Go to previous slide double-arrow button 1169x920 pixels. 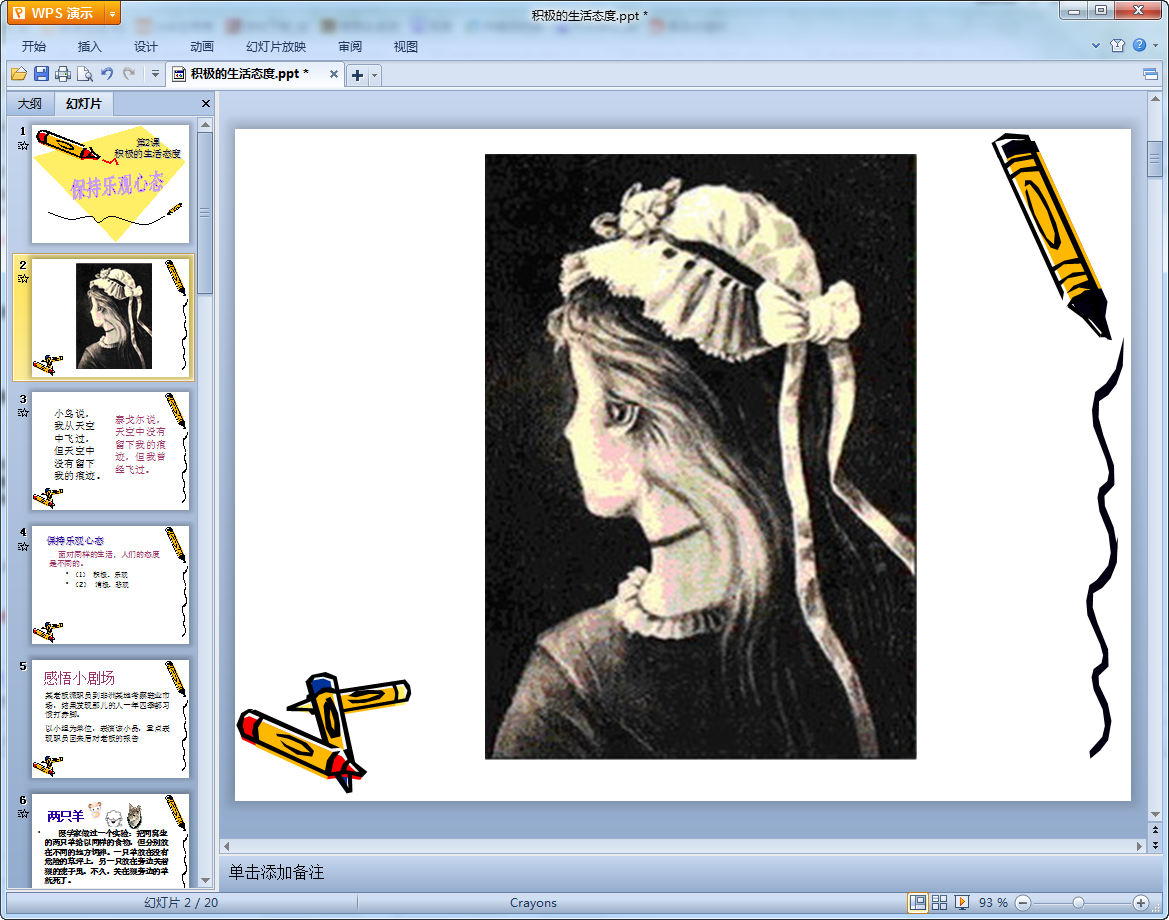coord(1155,830)
